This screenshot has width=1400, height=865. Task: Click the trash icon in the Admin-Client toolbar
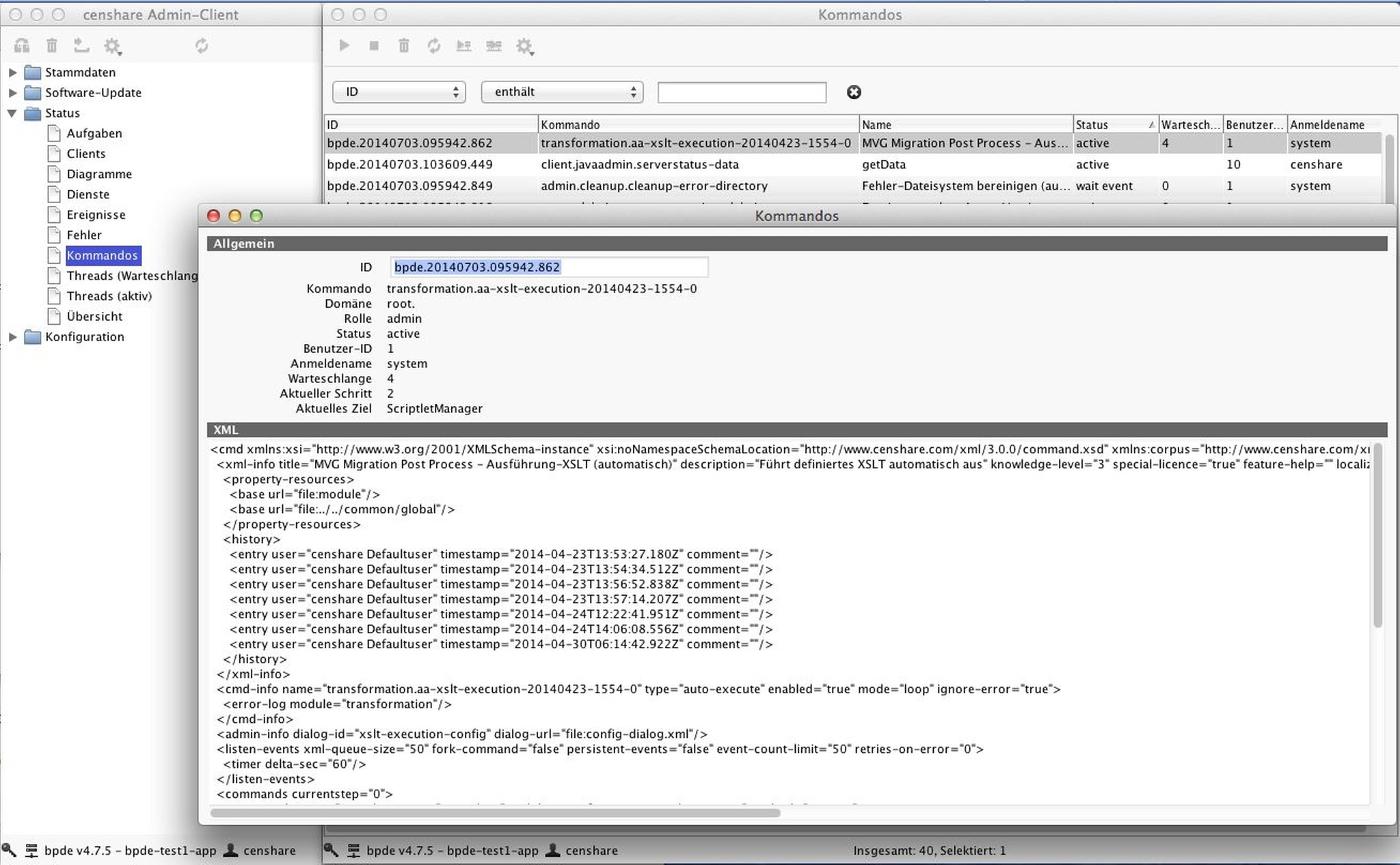51,45
